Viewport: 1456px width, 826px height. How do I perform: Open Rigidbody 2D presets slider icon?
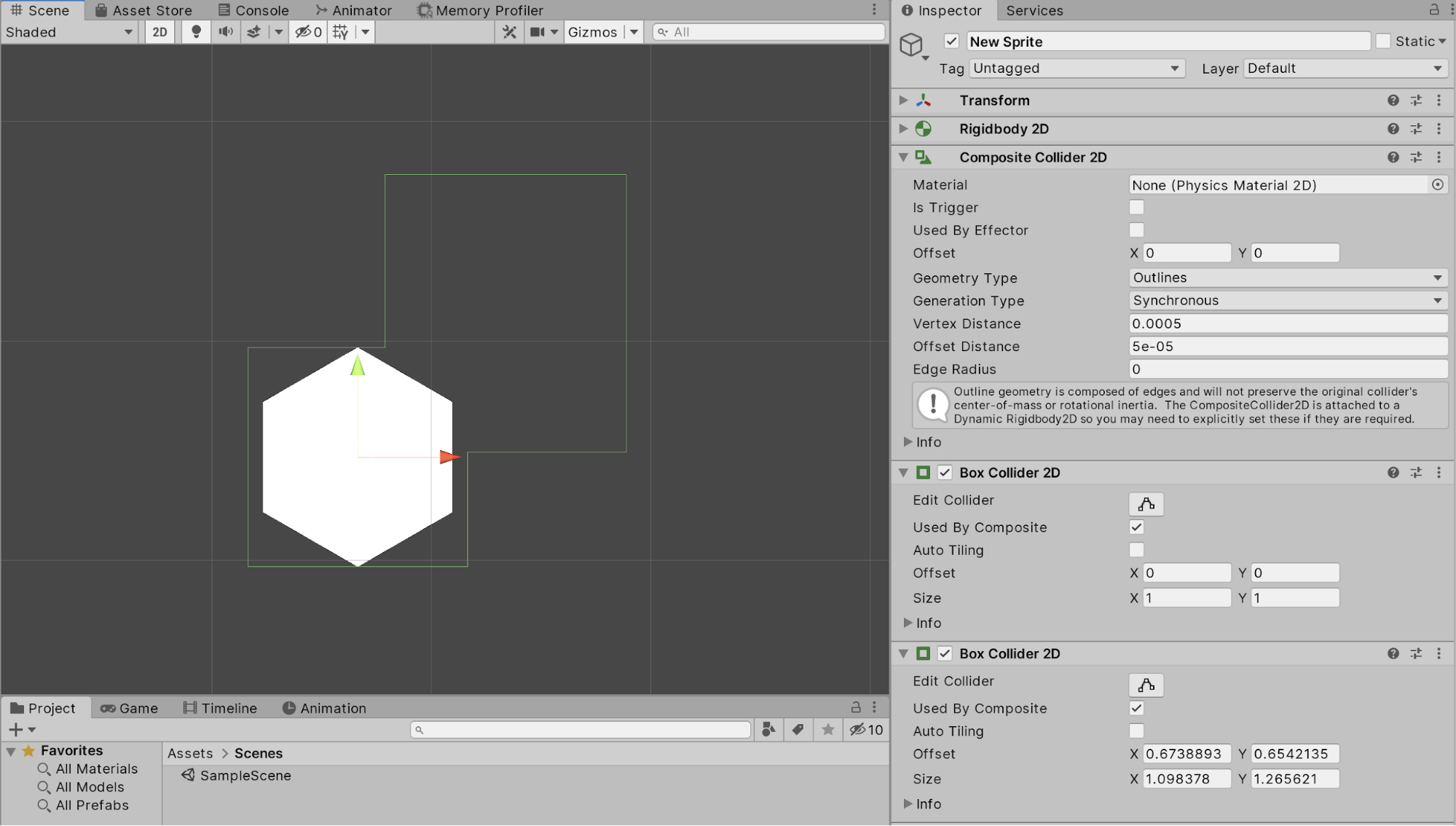(x=1416, y=129)
